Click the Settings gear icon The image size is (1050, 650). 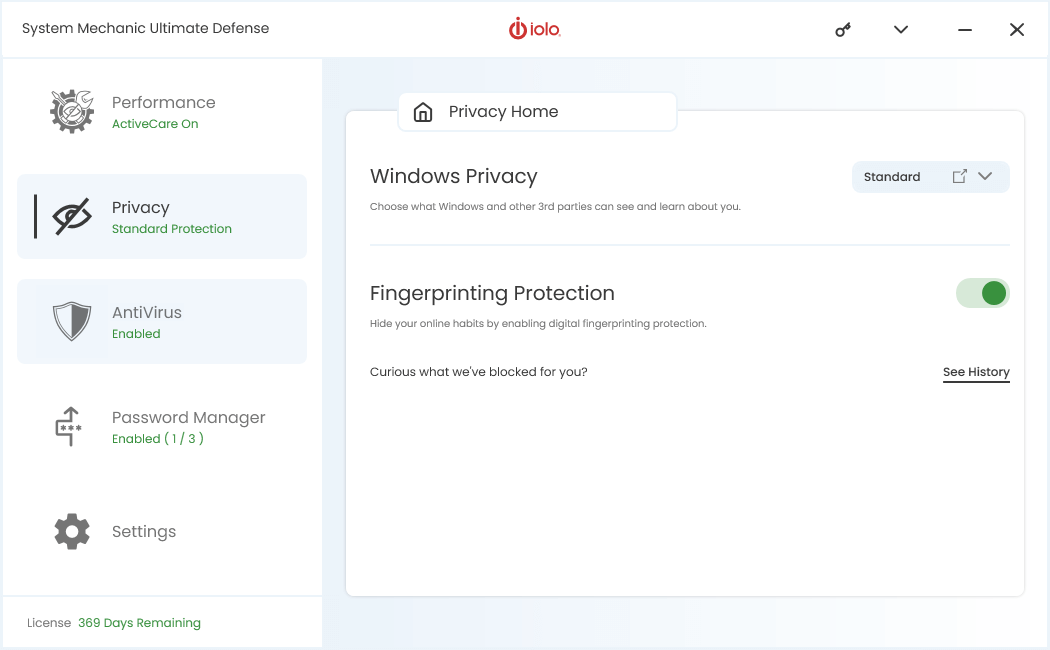click(72, 532)
